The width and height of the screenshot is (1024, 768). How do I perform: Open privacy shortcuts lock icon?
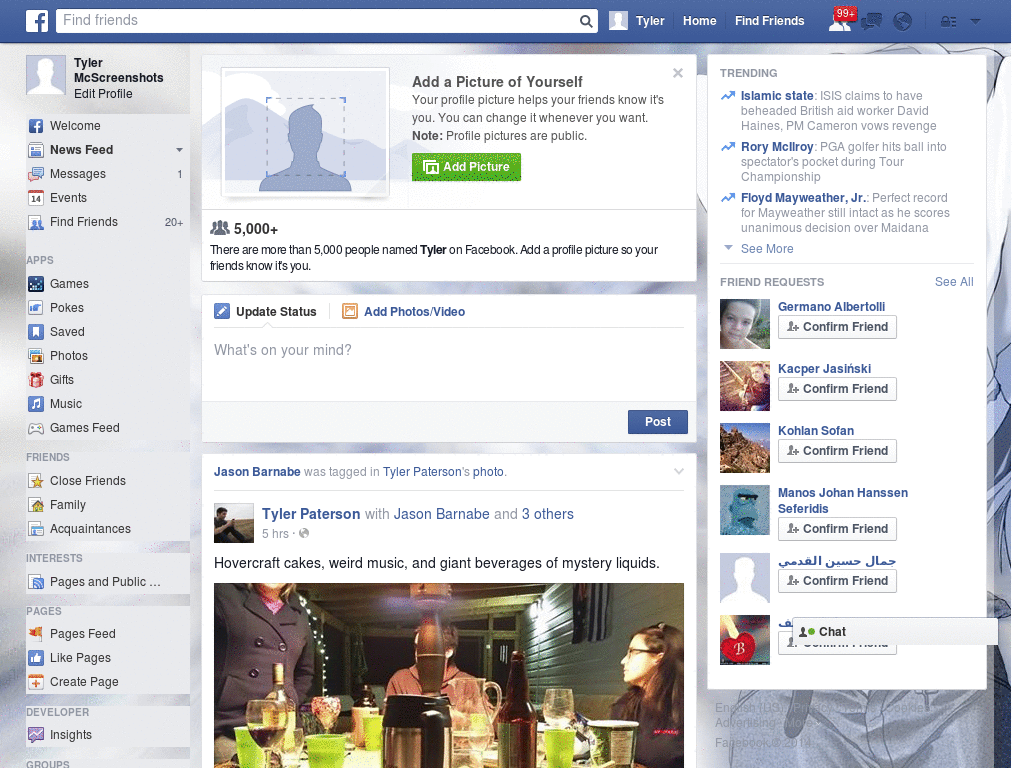click(x=948, y=22)
